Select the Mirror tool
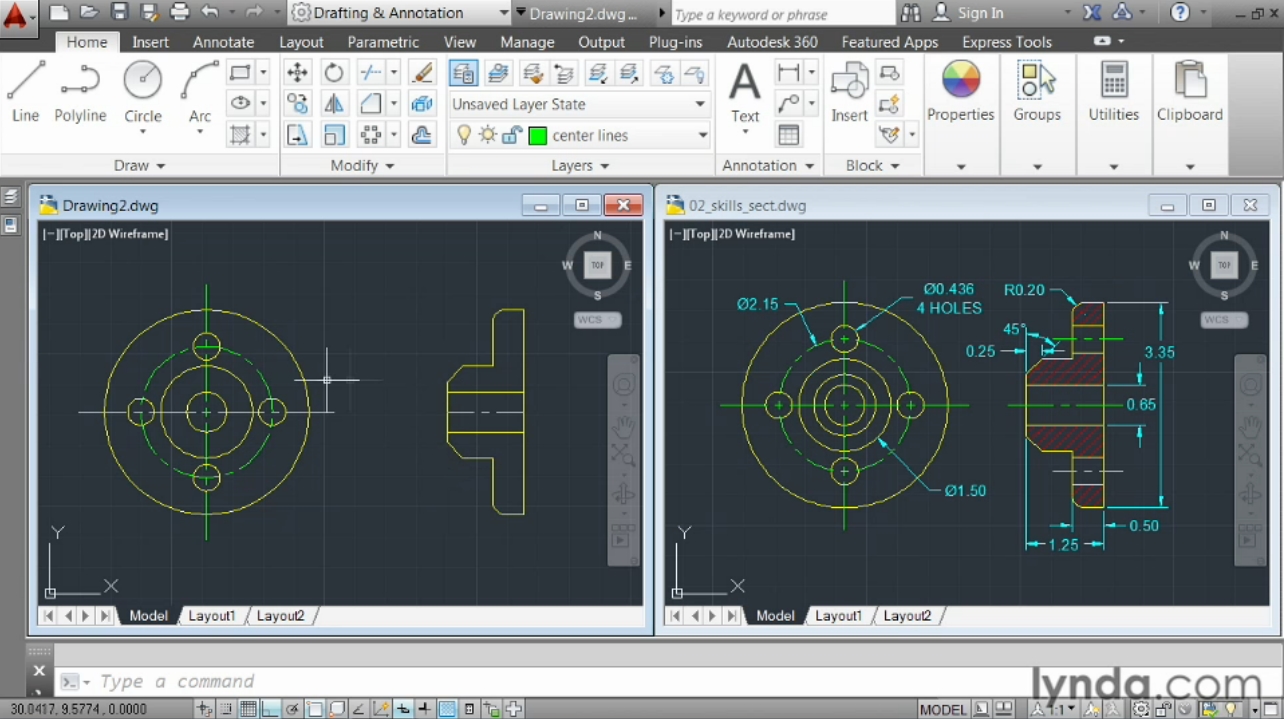The width and height of the screenshot is (1284, 719). tap(334, 104)
